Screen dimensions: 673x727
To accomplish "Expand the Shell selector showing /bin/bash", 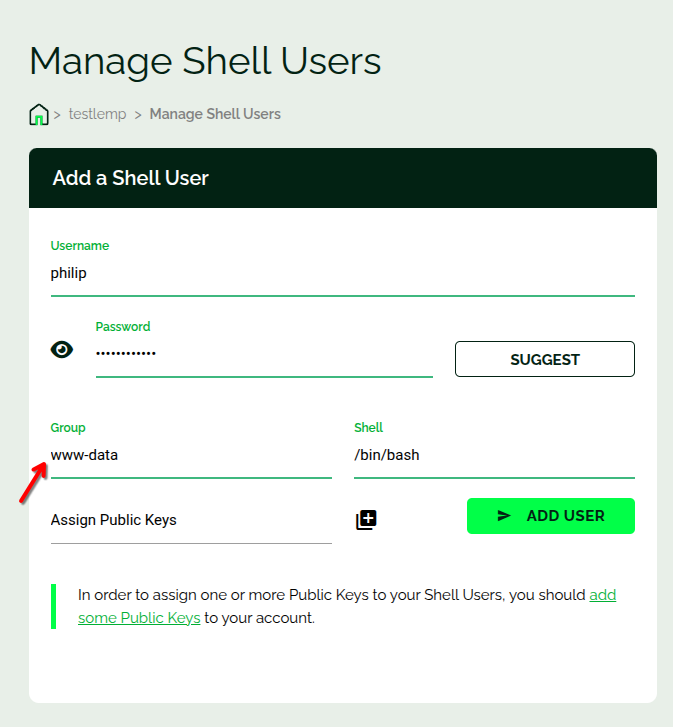I will pos(494,455).
